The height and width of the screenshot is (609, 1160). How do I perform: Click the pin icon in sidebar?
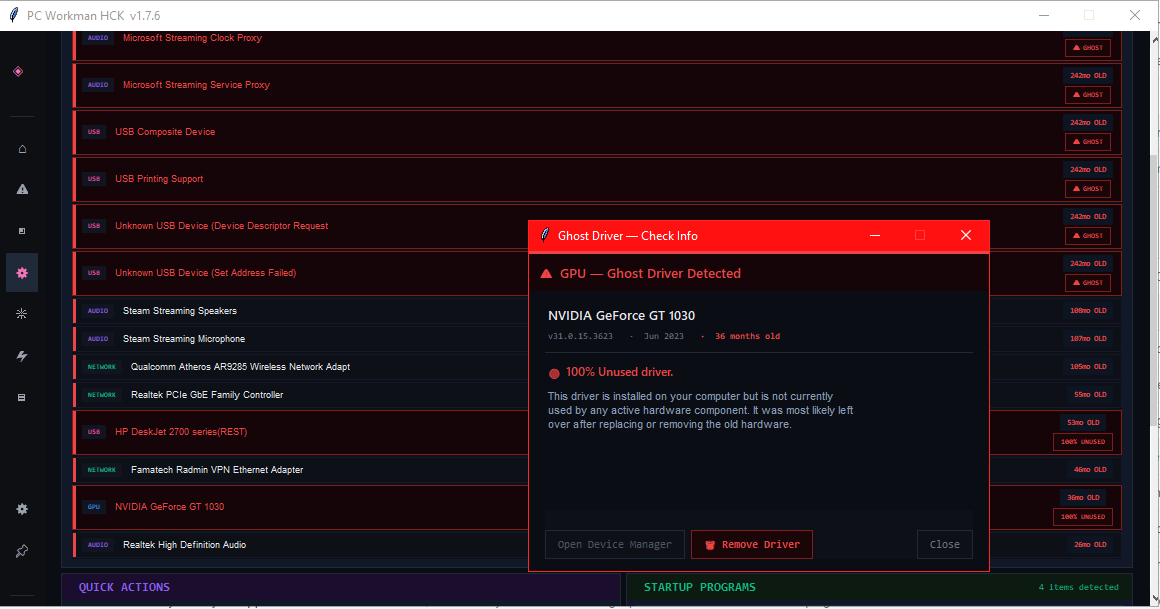coord(21,551)
